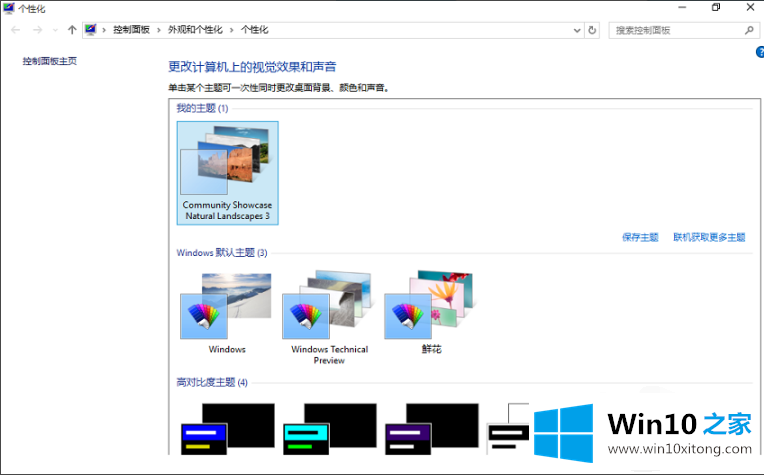This screenshot has width=764, height=475.
Task: Click the 更改计算机上的视觉效果和声音 heading
Action: pos(252,67)
